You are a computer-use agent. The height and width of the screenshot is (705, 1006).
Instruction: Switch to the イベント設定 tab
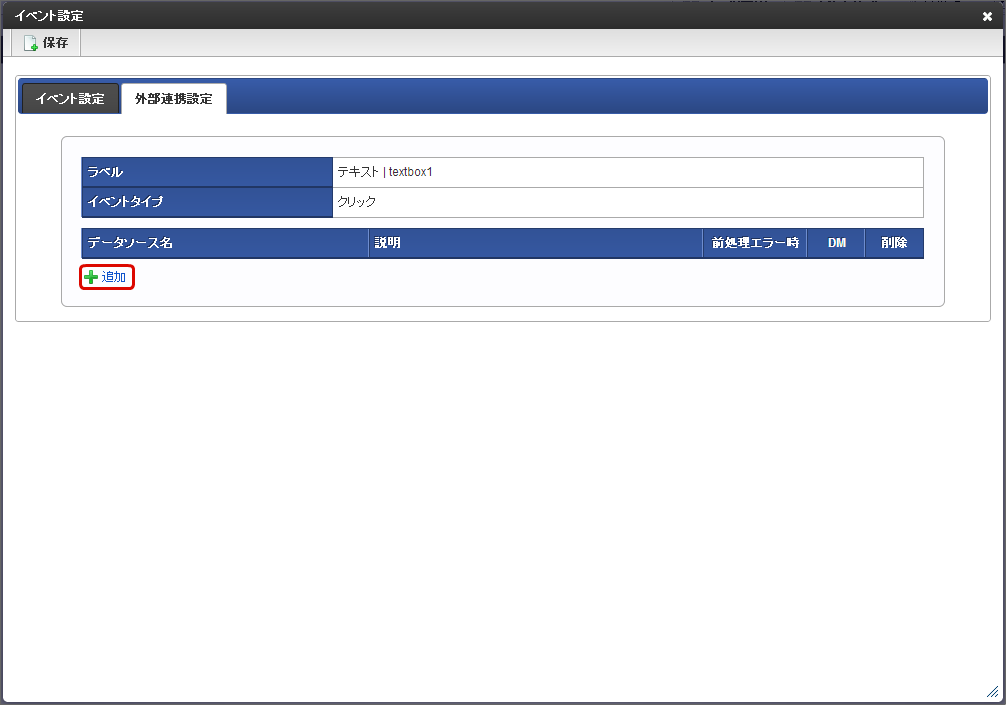click(x=70, y=99)
